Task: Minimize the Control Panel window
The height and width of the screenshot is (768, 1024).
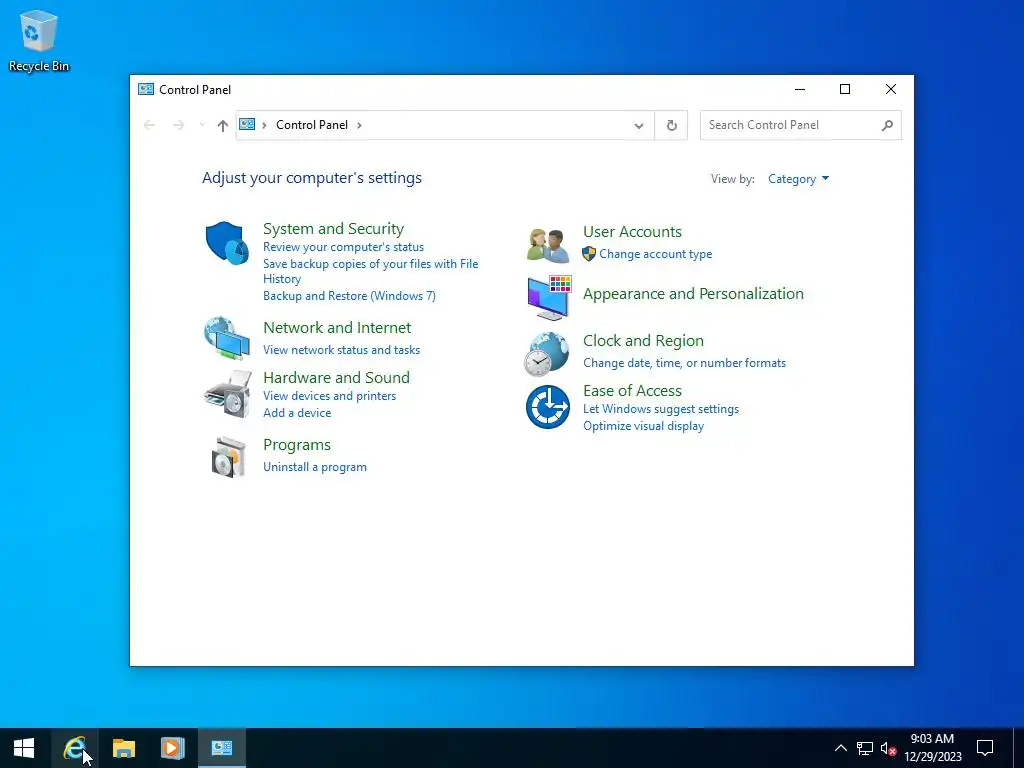Action: [799, 89]
